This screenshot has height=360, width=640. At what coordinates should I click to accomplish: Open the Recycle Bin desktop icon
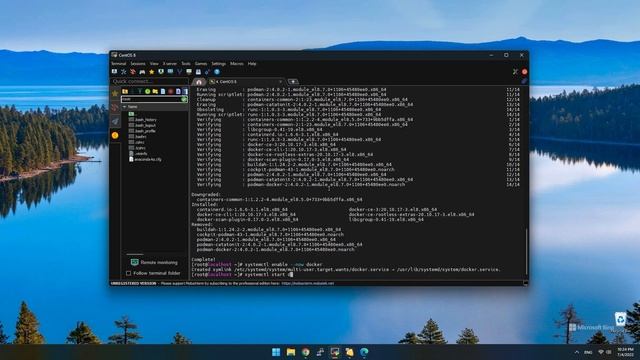click(x=620, y=319)
